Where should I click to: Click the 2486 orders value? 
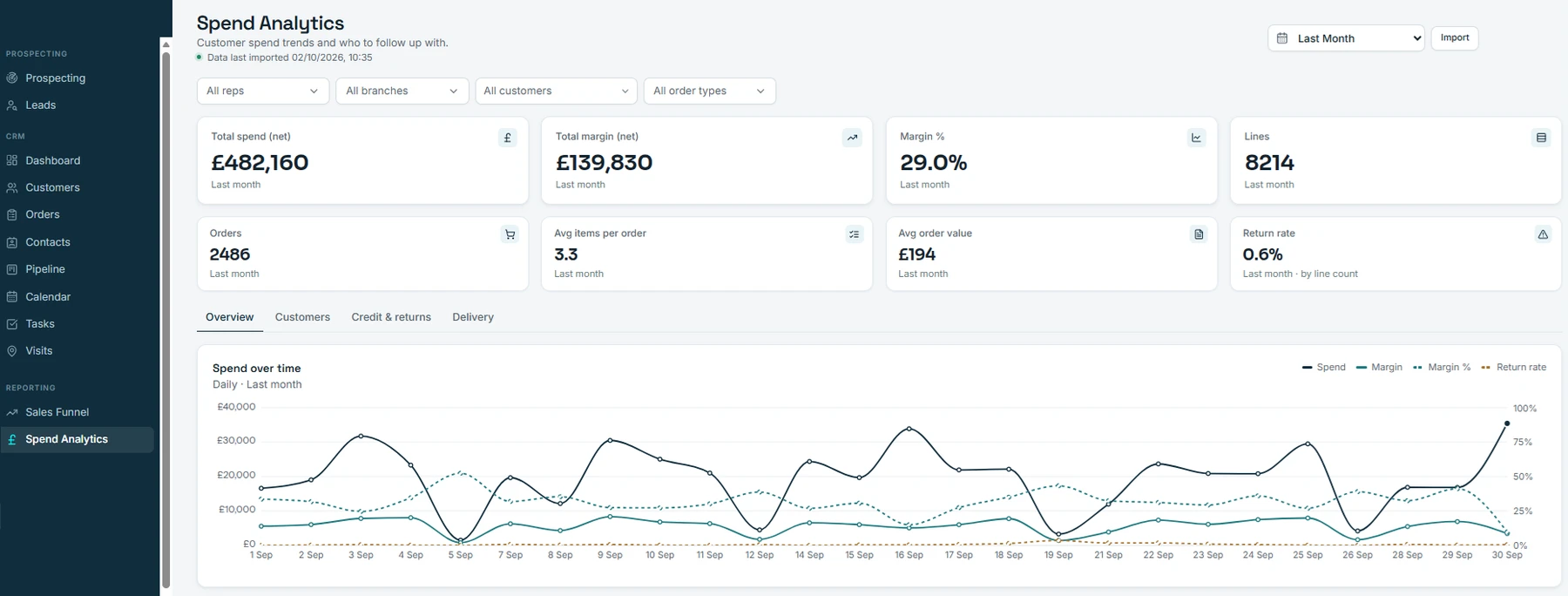click(x=230, y=254)
